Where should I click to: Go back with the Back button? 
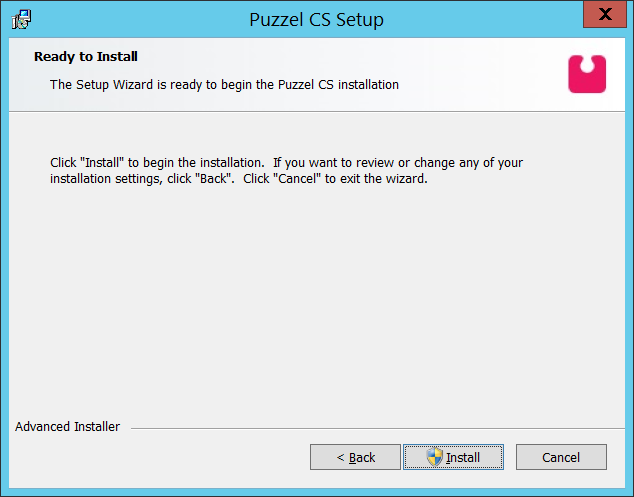tap(355, 457)
